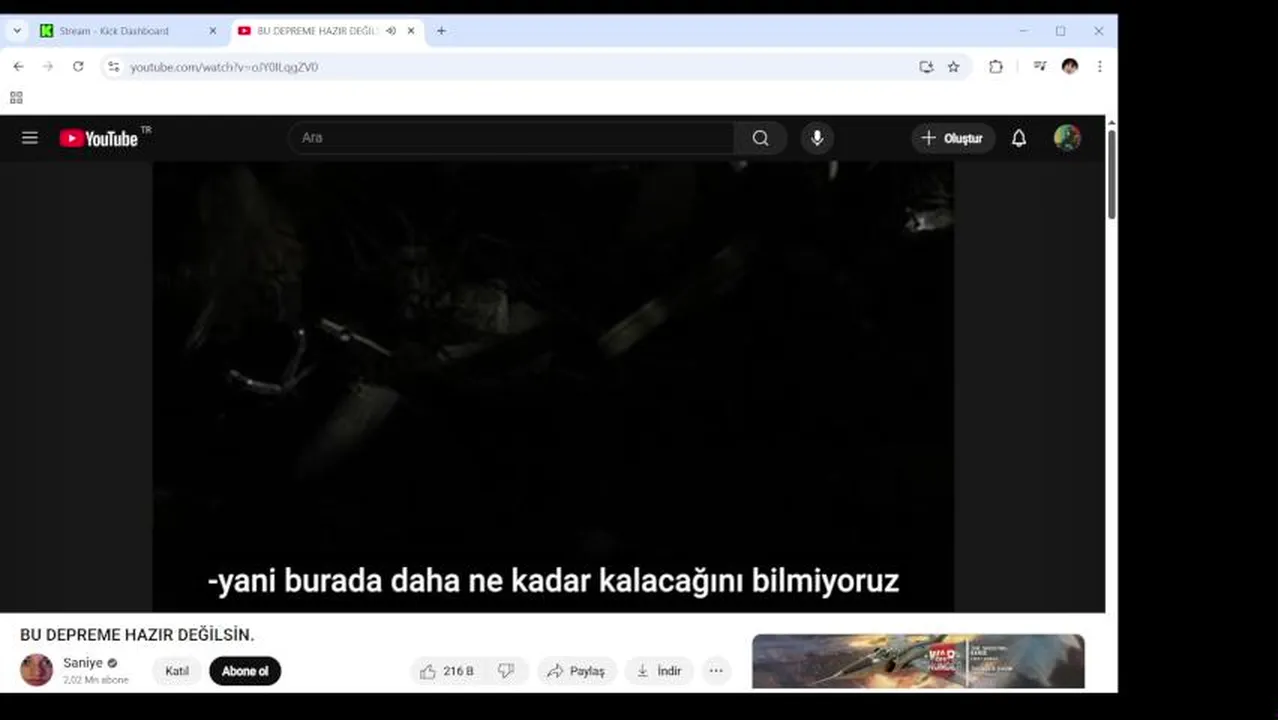This screenshot has height=720, width=1278.
Task: Like the video (216 B)
Action: [x=447, y=671]
